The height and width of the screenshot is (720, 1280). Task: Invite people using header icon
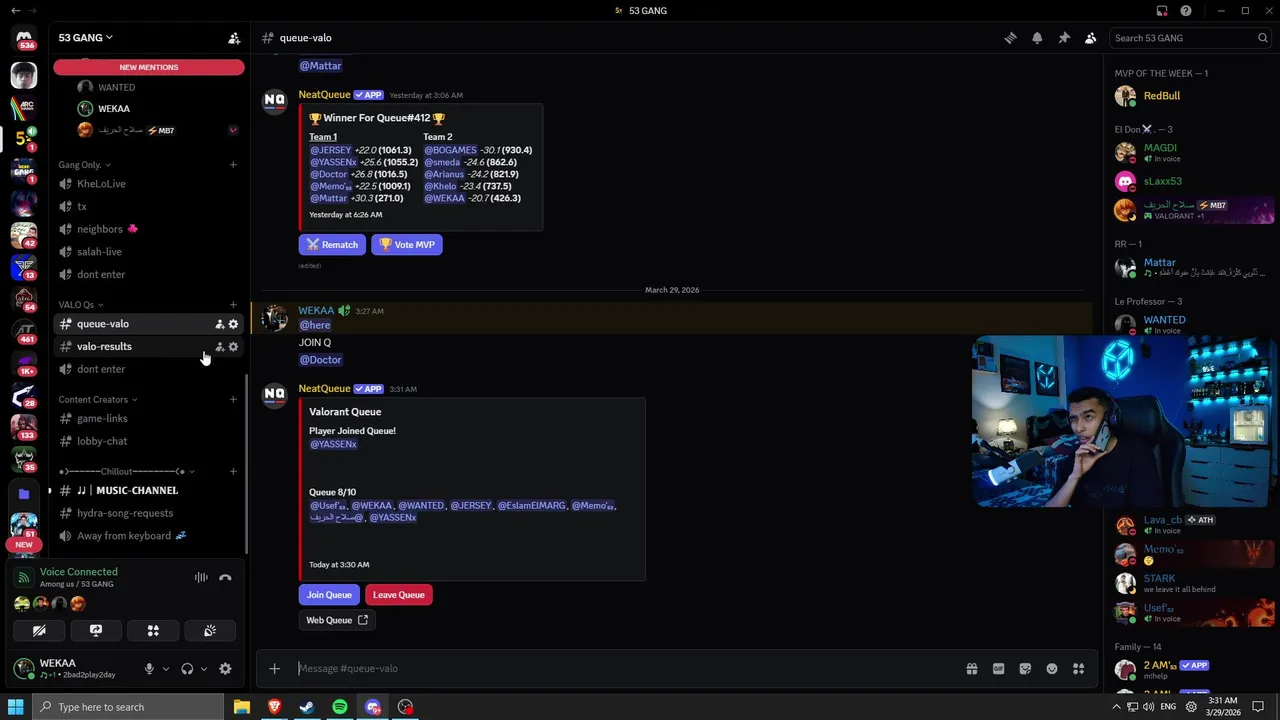tap(234, 38)
